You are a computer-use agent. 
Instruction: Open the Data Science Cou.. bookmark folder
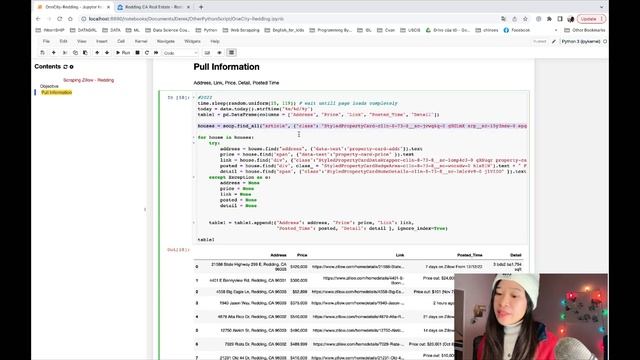point(167,30)
